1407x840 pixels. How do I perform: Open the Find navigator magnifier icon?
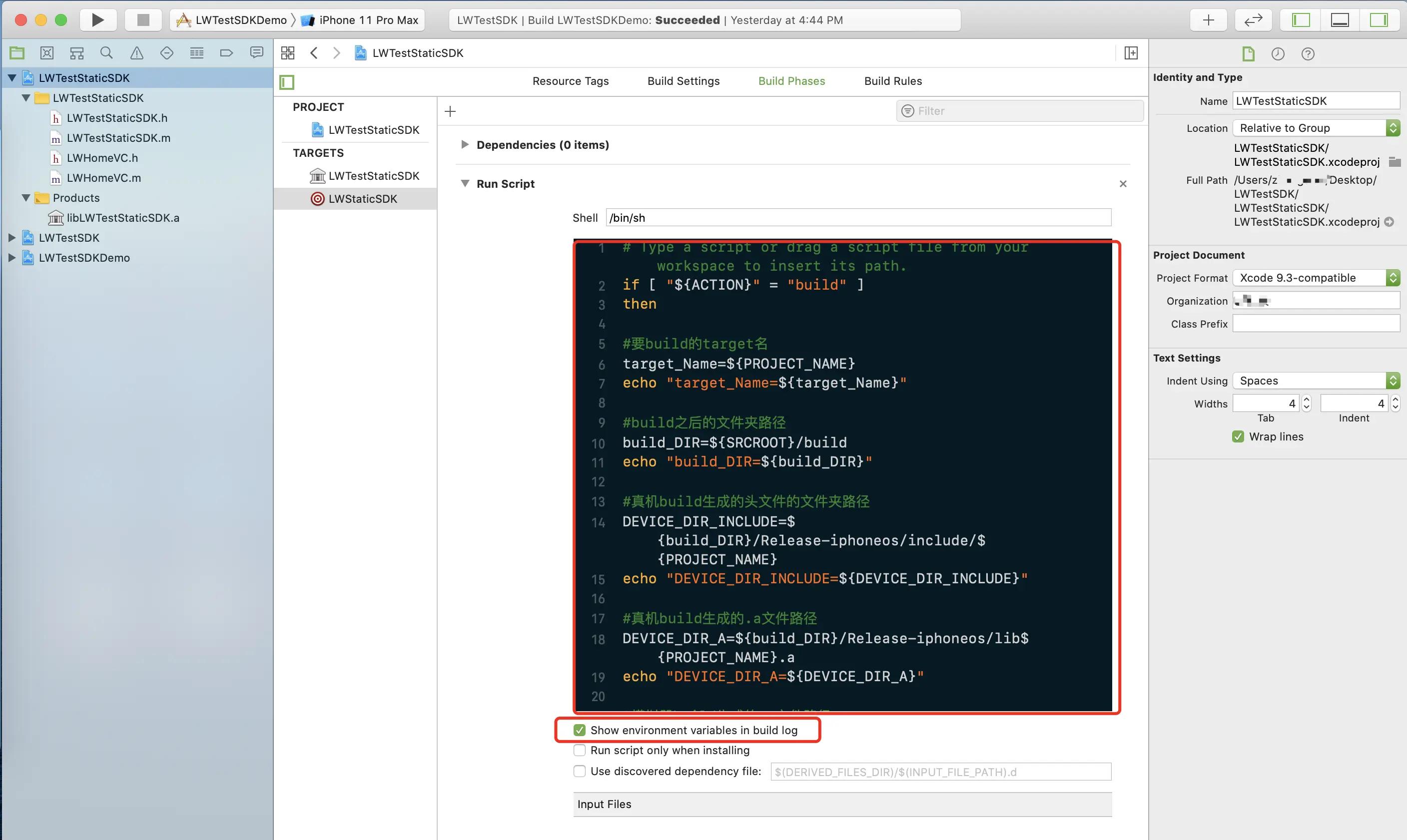point(106,53)
